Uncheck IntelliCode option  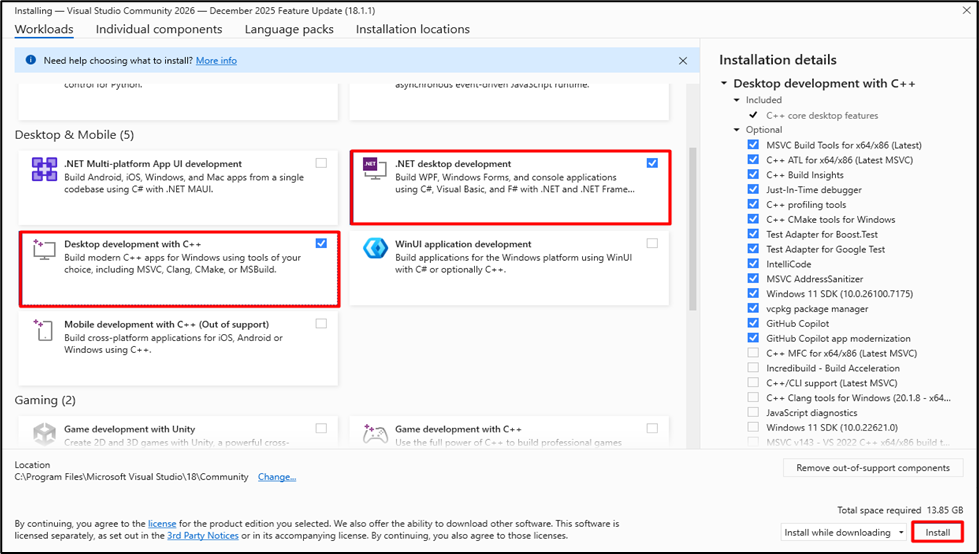(x=753, y=264)
